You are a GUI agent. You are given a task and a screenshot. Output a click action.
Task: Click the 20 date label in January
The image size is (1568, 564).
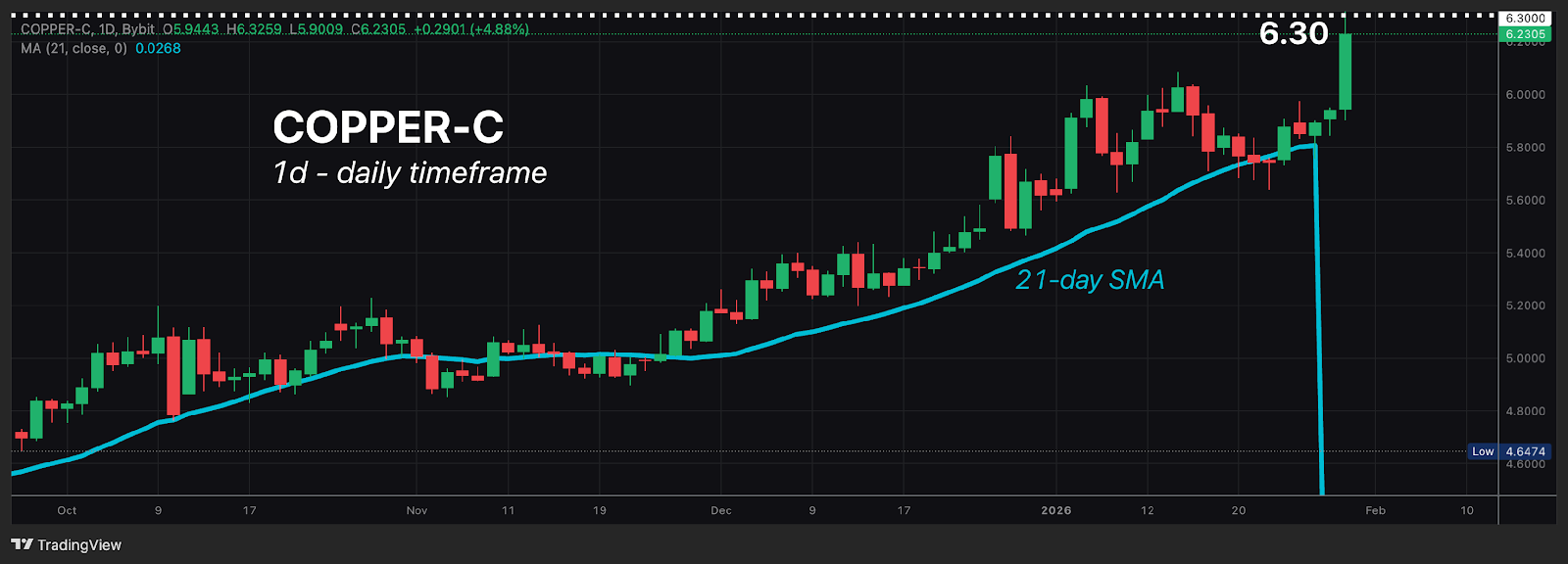point(1239,510)
